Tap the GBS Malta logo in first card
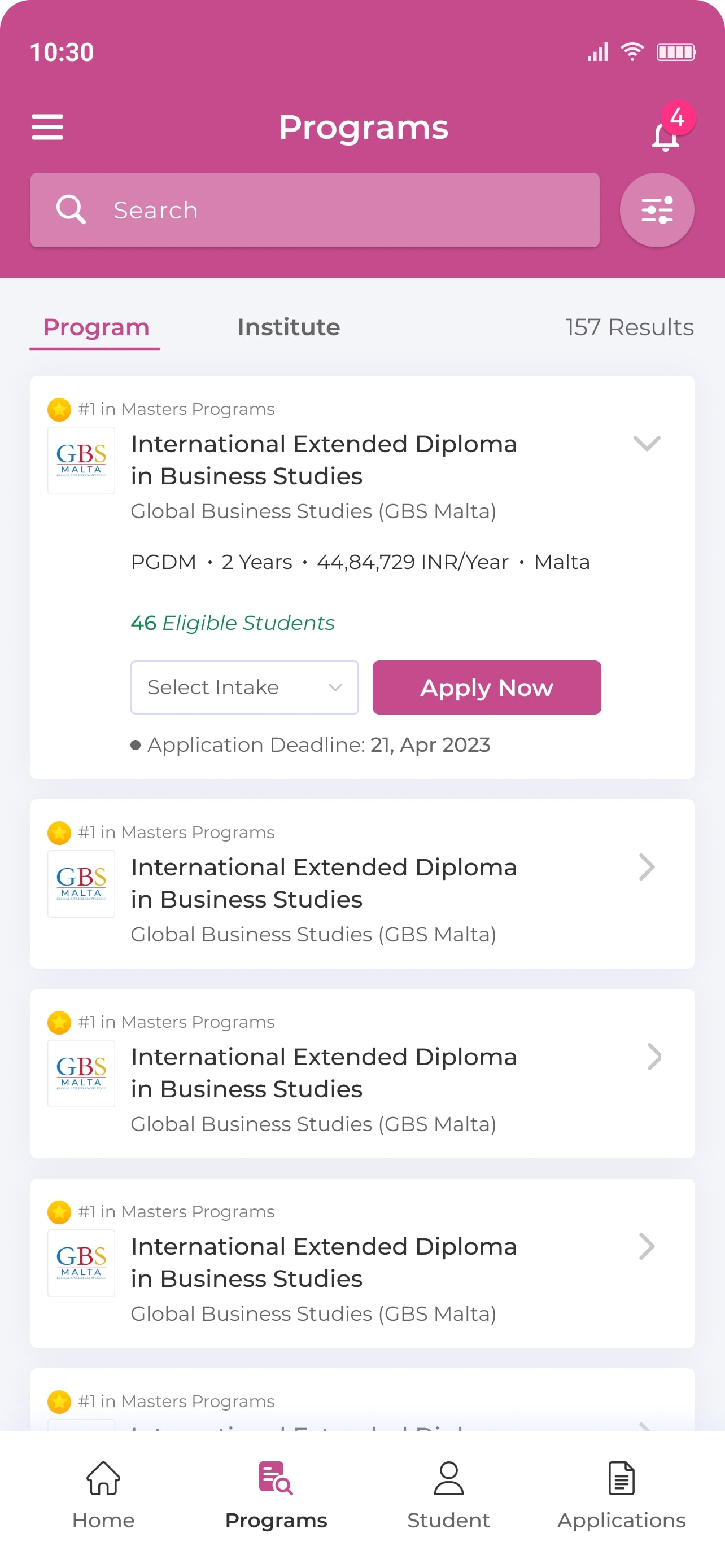 click(x=81, y=461)
